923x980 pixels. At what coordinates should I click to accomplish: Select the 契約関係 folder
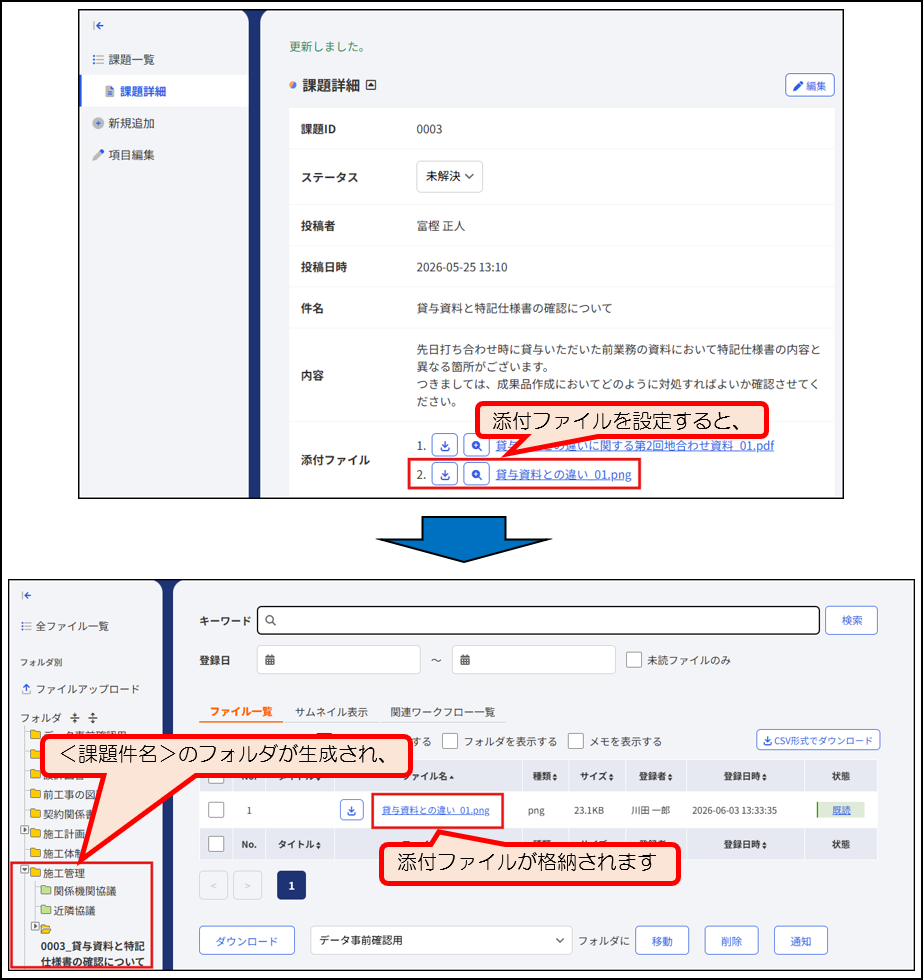[62, 814]
